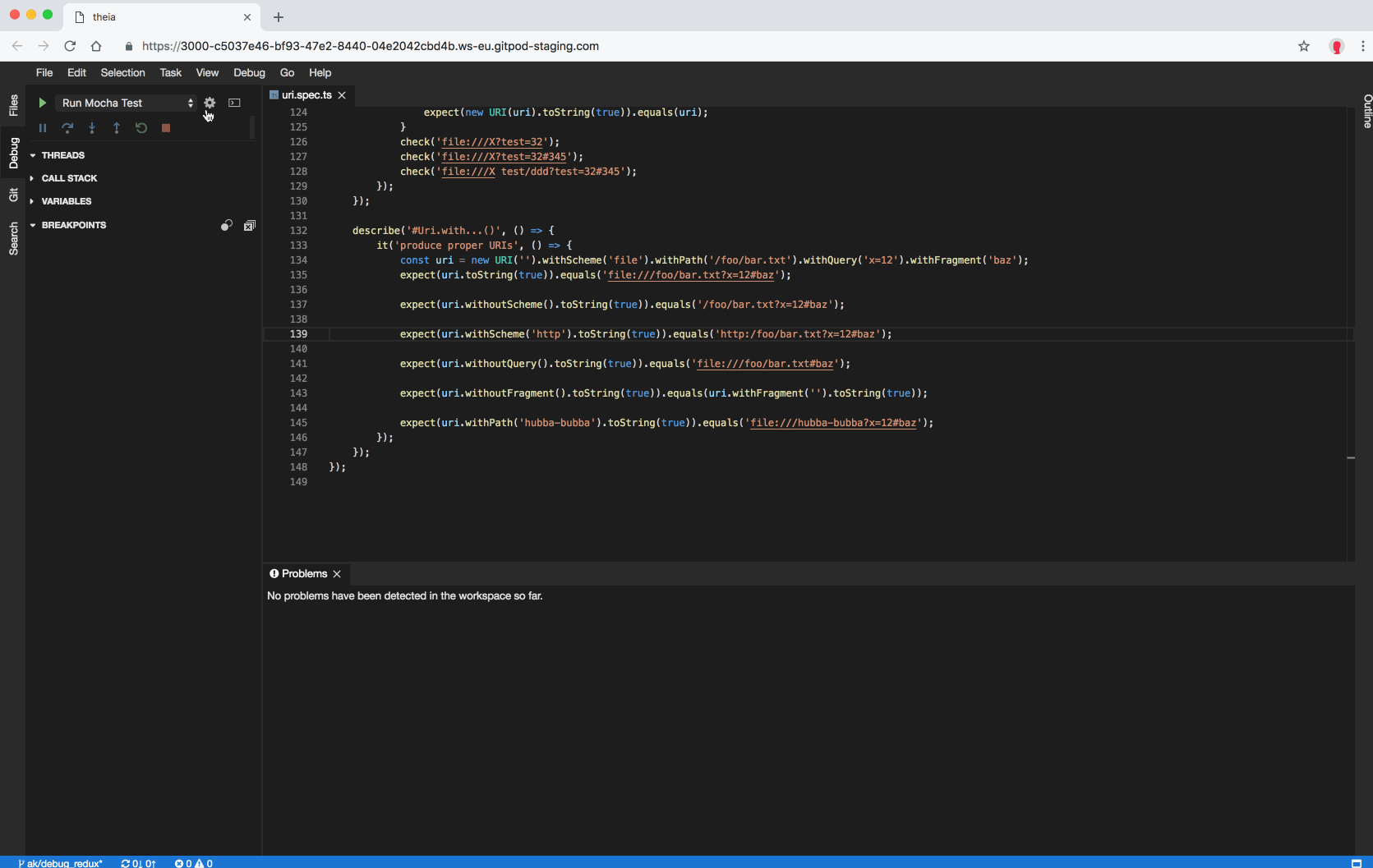Image resolution: width=1373 pixels, height=868 pixels.
Task: Close the theia browser tab
Action: pyautogui.click(x=247, y=17)
